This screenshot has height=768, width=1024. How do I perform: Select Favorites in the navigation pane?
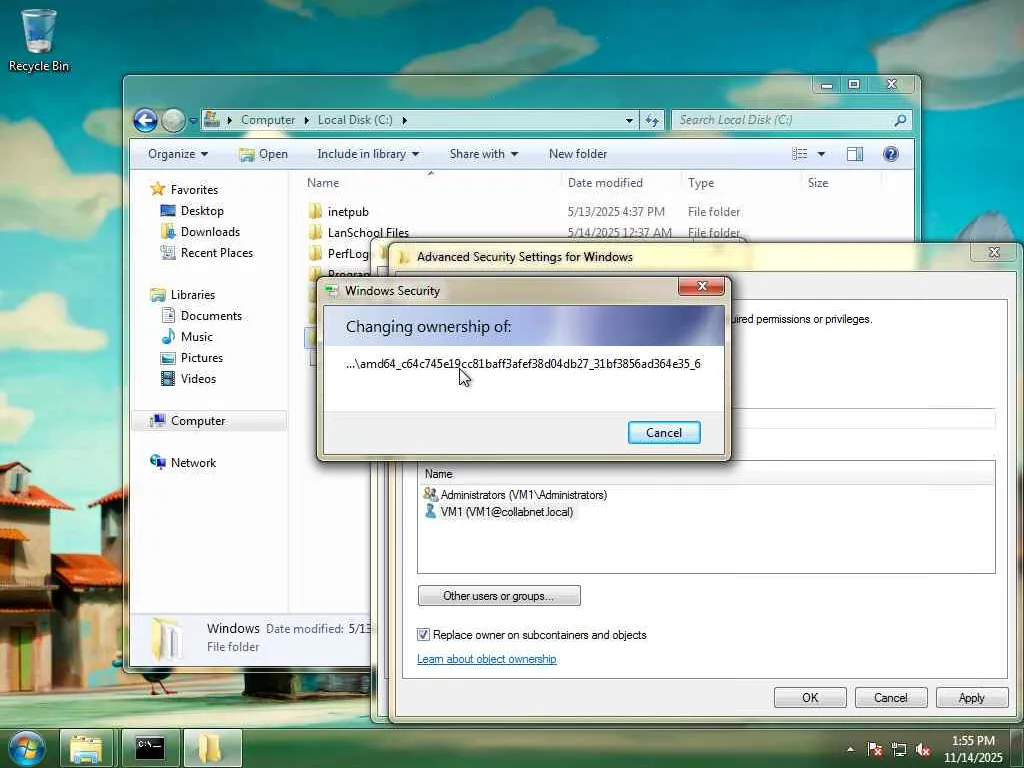[x=194, y=190]
